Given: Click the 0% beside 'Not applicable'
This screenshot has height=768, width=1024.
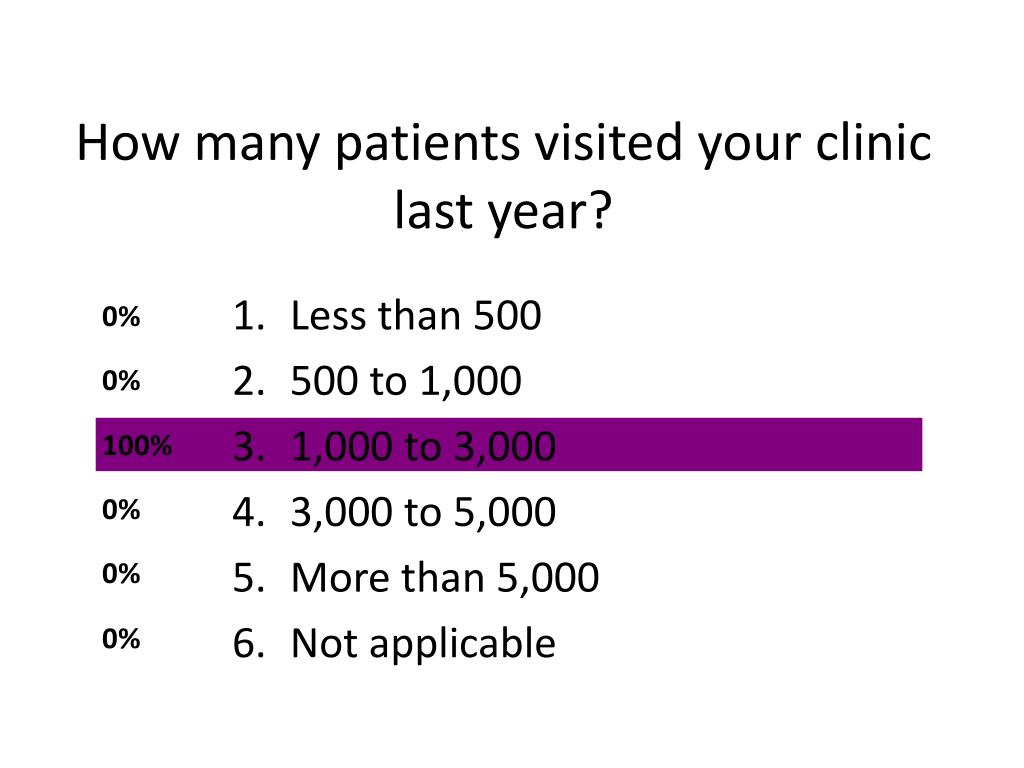Looking at the screenshot, I should click(x=121, y=639).
